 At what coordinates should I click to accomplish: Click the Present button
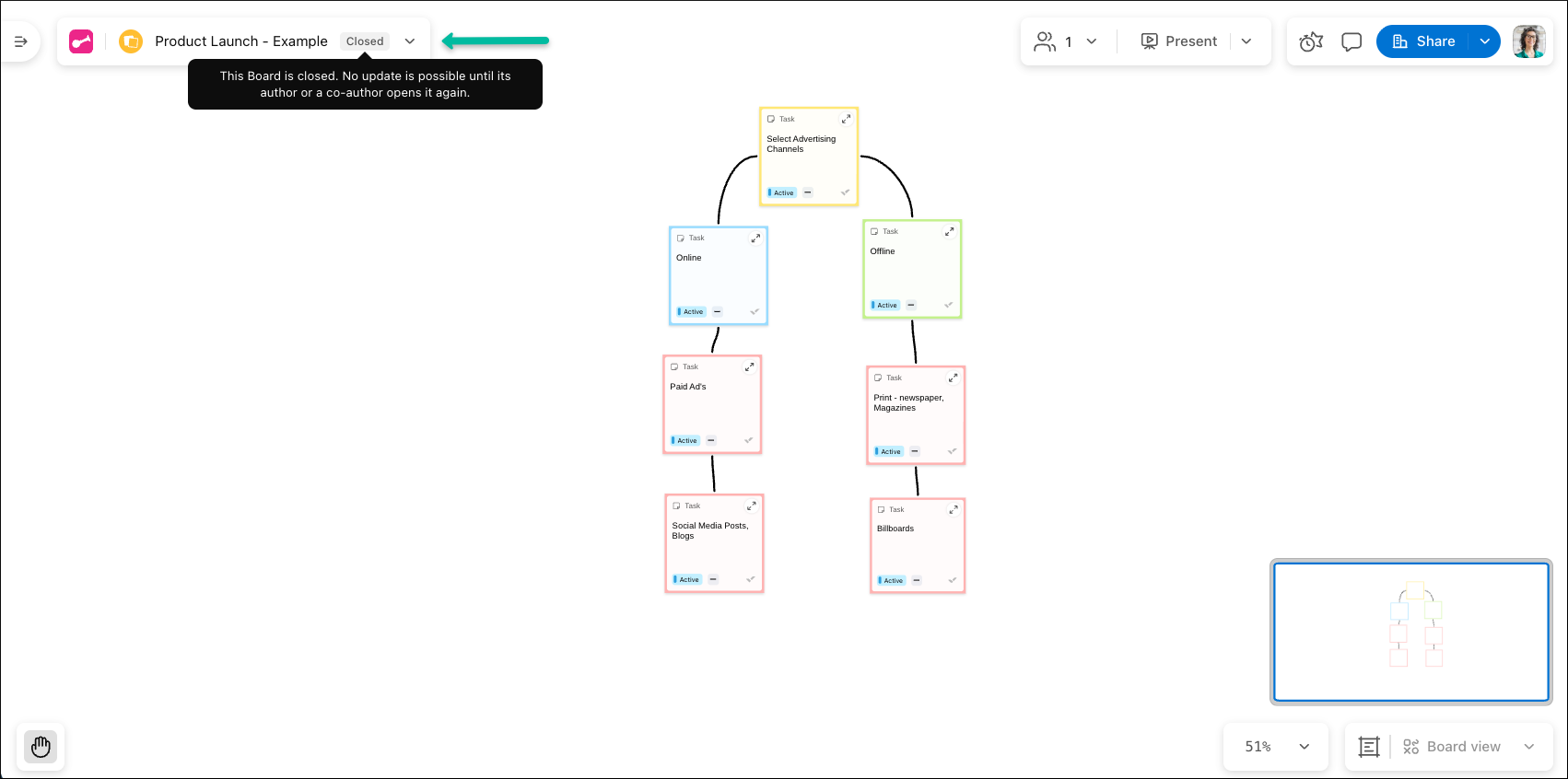click(x=1179, y=41)
